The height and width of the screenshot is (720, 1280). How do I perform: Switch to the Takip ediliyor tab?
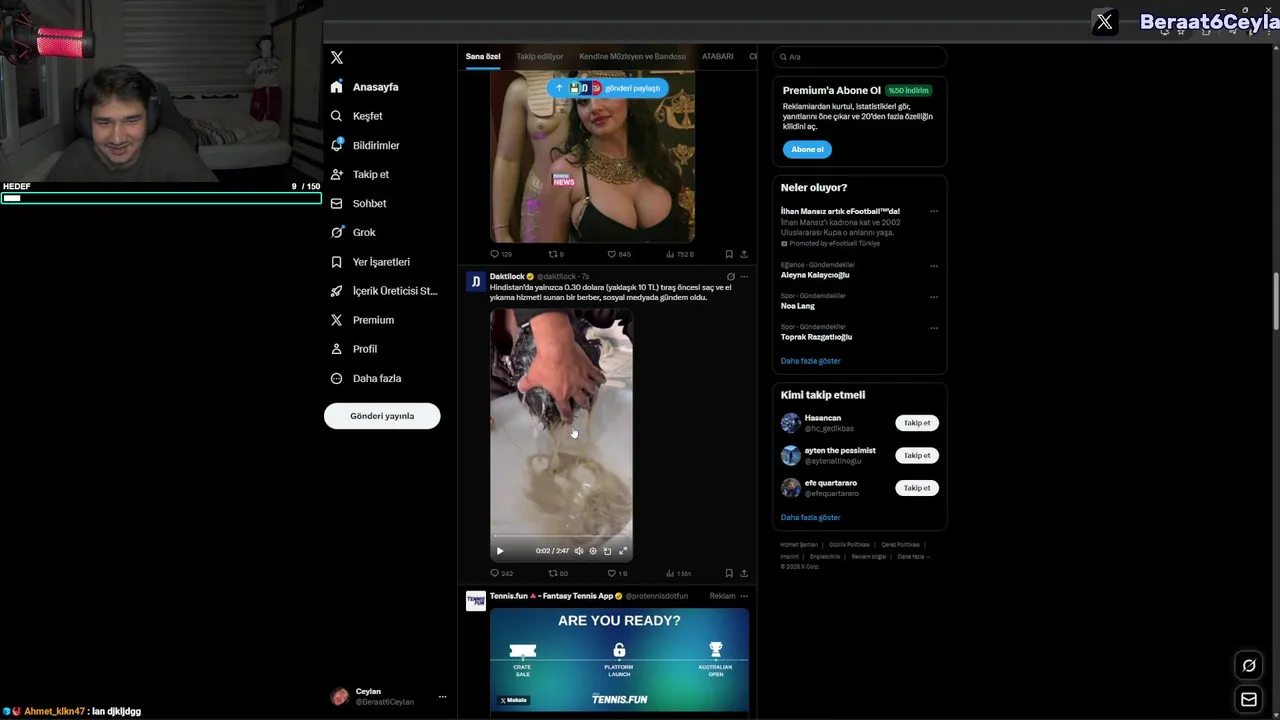click(x=540, y=57)
